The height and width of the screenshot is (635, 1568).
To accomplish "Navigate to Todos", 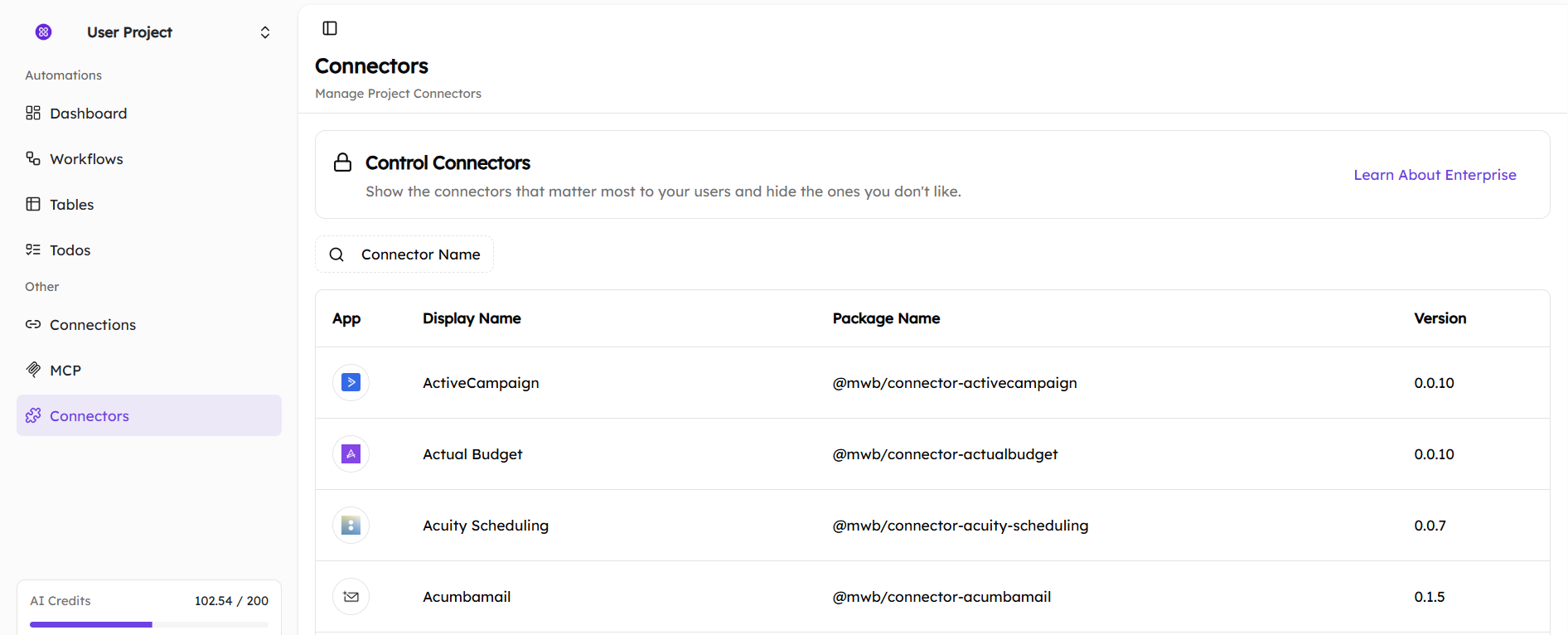I will coord(70,250).
